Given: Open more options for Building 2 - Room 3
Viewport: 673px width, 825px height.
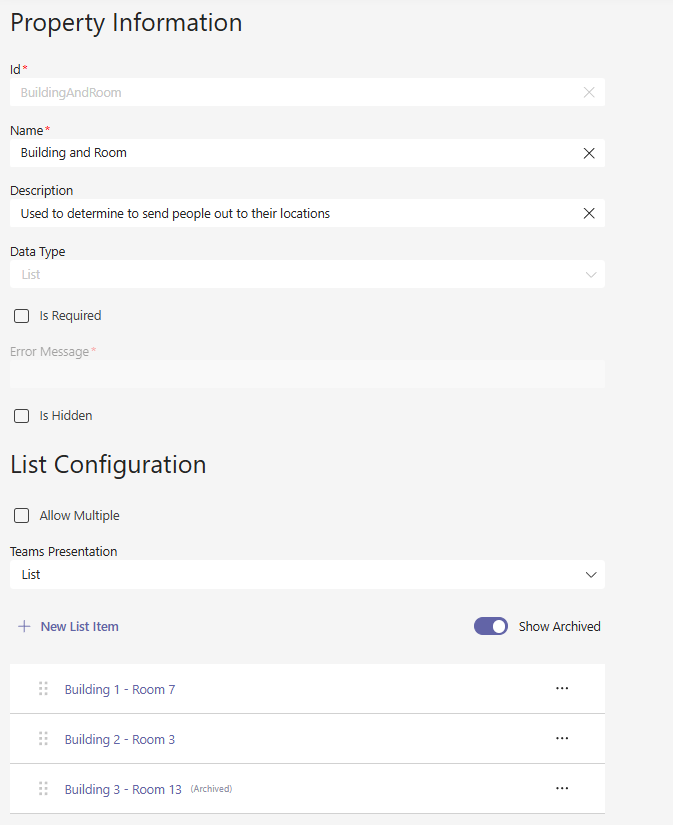Looking at the screenshot, I should tap(562, 738).
